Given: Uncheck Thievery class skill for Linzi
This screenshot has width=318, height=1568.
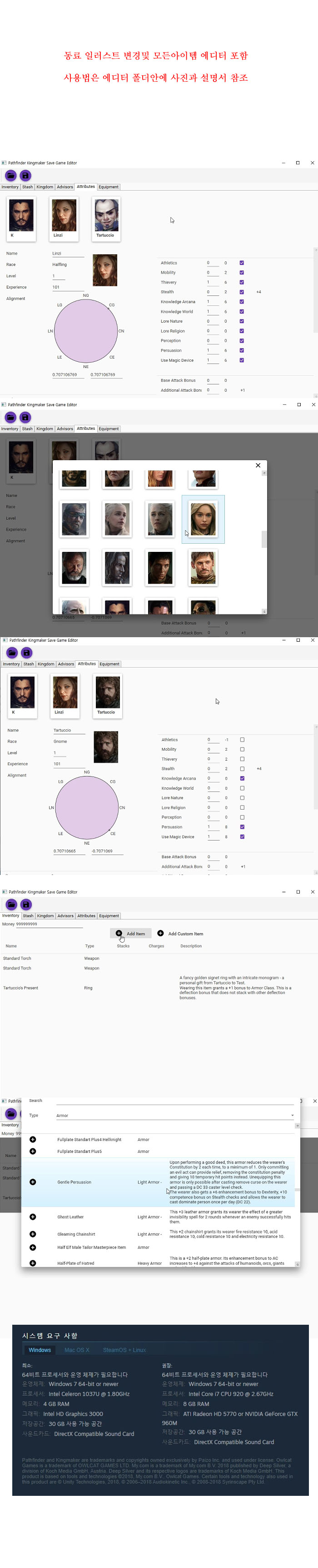Looking at the screenshot, I should [242, 282].
